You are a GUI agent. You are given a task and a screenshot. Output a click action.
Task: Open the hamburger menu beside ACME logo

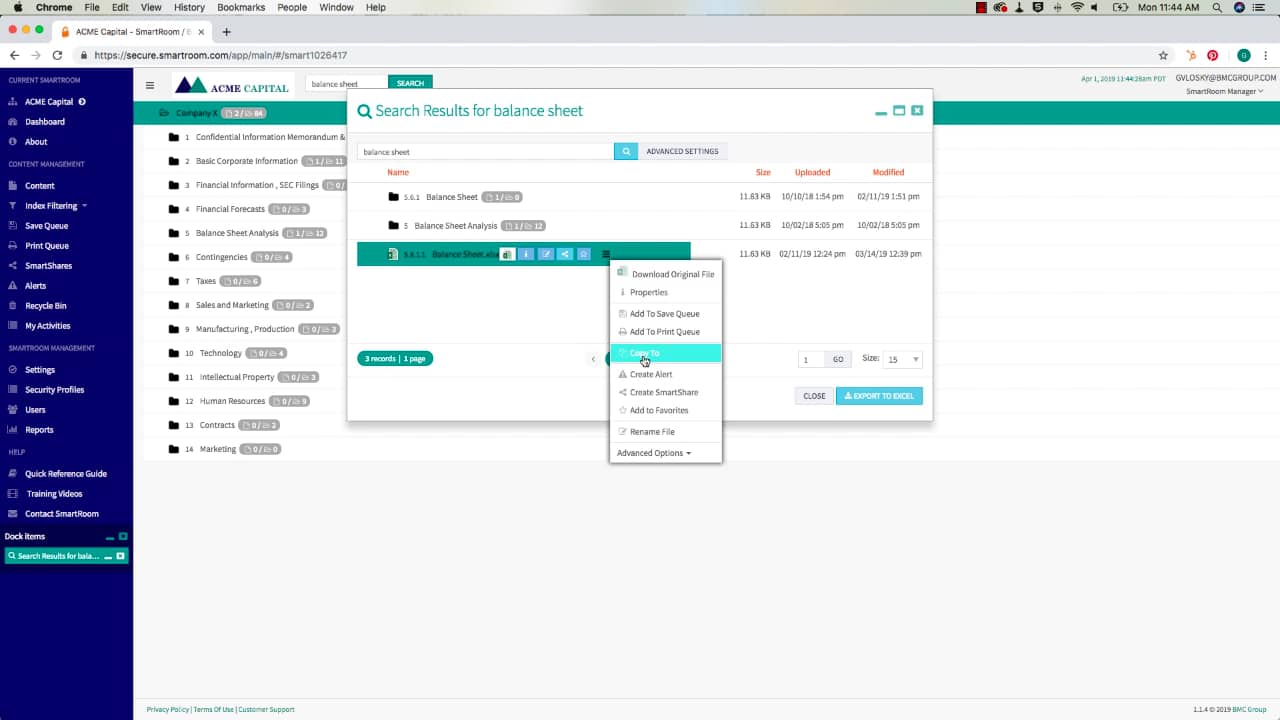click(x=150, y=85)
